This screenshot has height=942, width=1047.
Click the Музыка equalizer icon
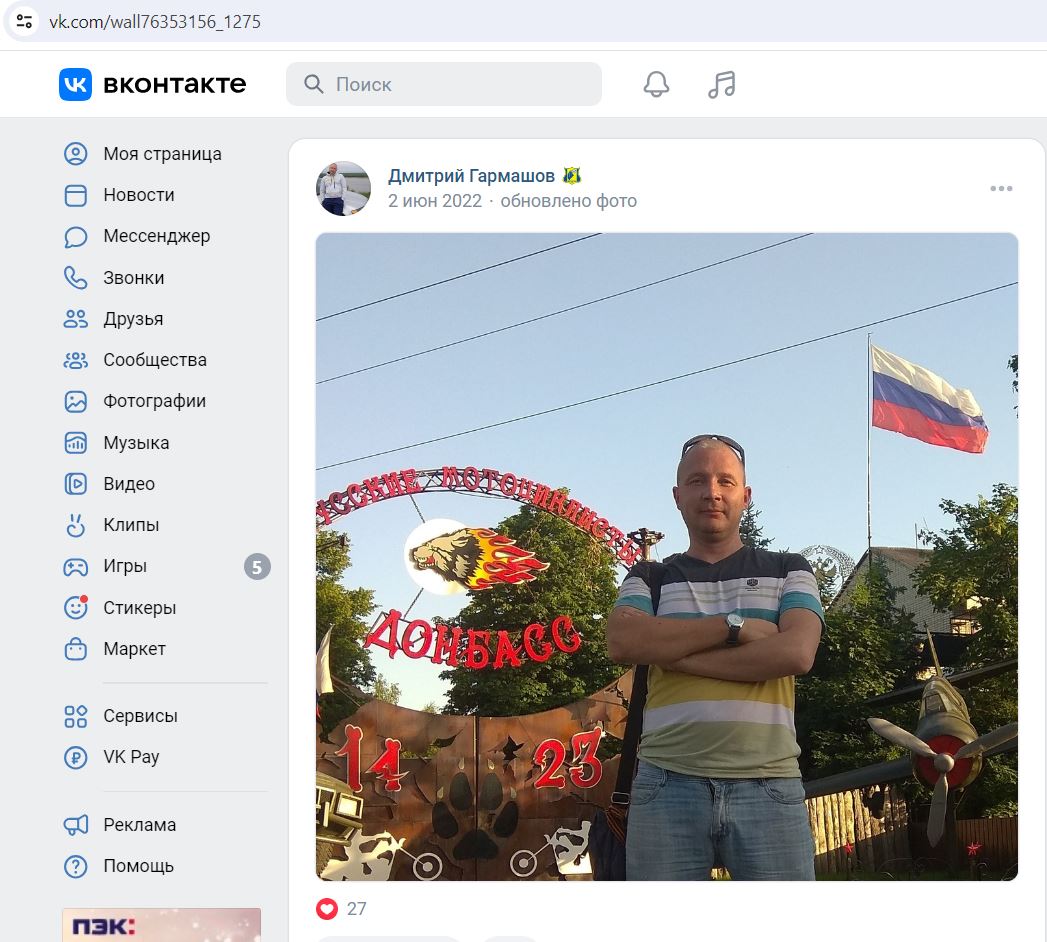[75, 443]
